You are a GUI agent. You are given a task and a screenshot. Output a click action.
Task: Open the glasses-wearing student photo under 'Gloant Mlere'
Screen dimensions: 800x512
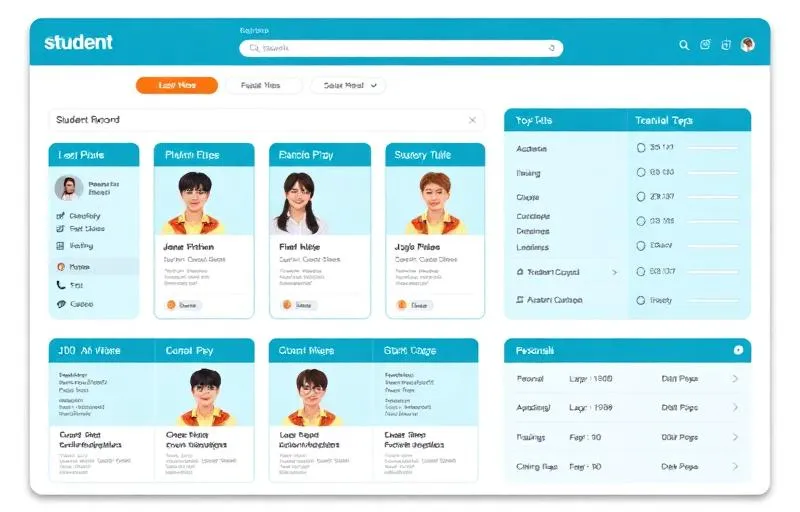coord(312,397)
